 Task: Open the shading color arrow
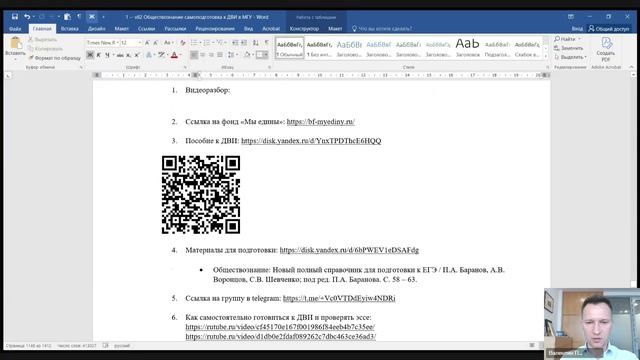click(252, 55)
